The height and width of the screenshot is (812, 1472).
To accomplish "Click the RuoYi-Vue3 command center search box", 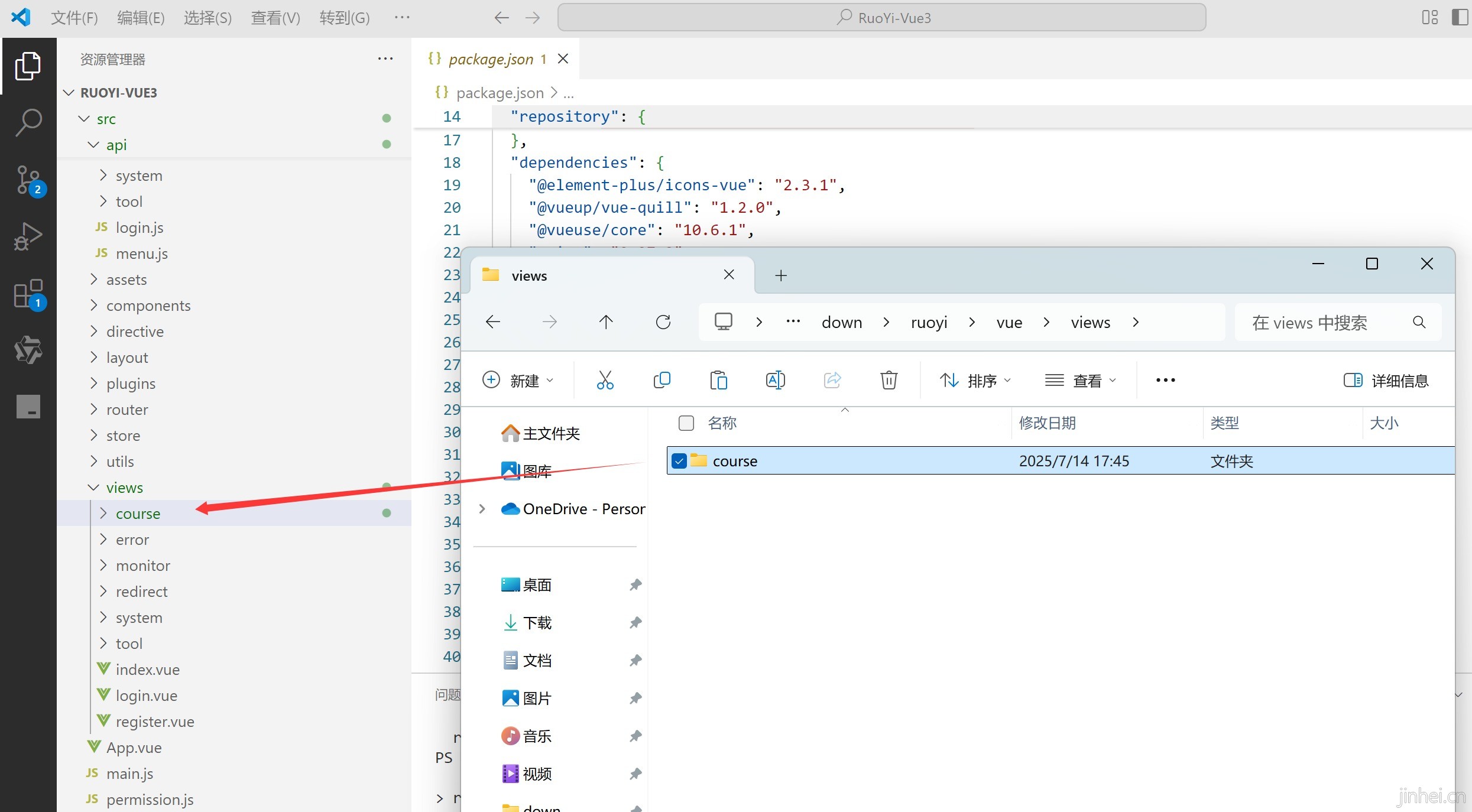I will tap(881, 17).
